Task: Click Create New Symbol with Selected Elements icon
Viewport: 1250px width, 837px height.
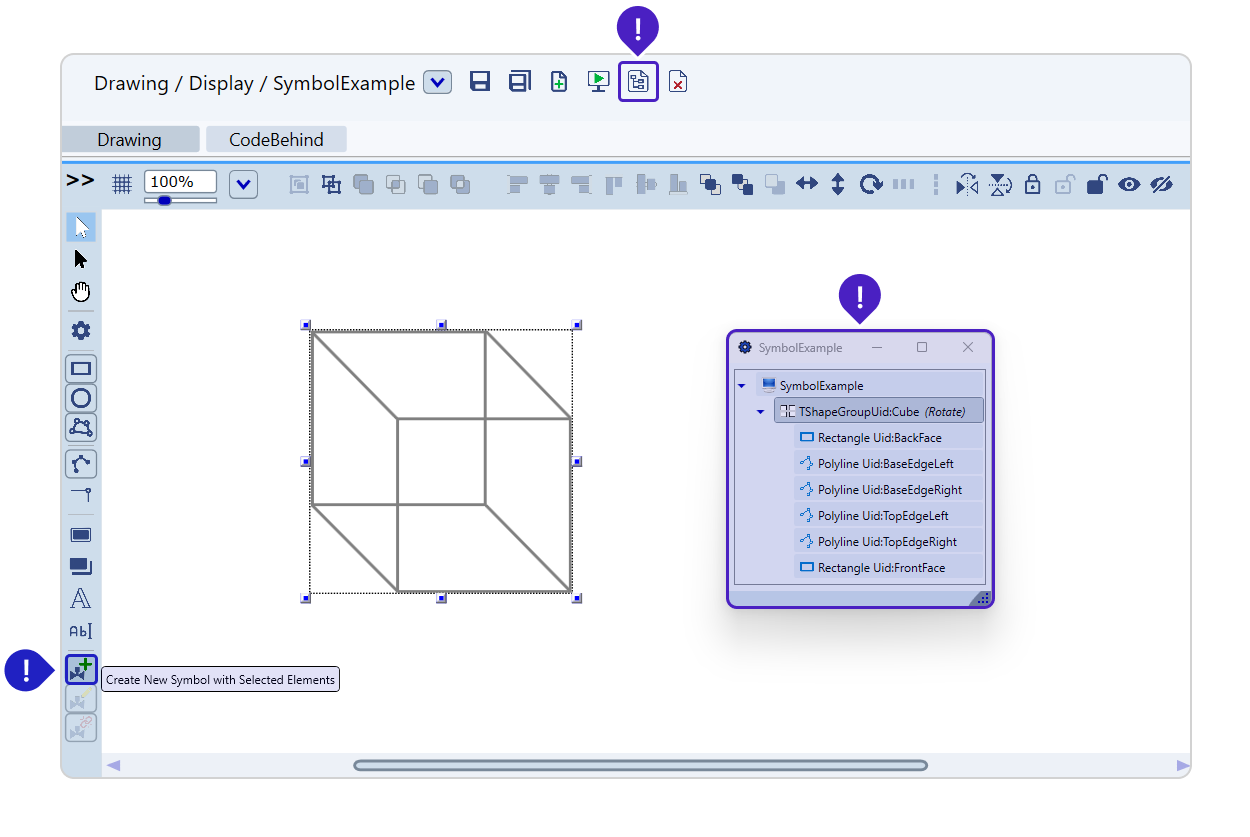Action: coord(81,669)
